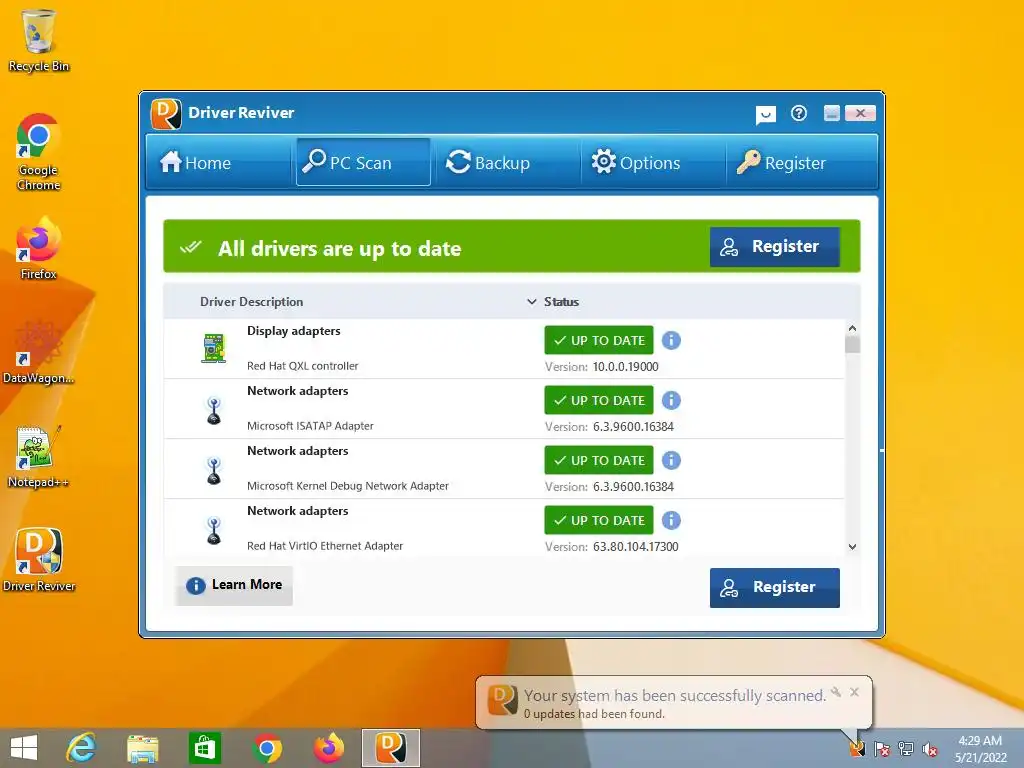1024x768 pixels.
Task: Click the Learn More button
Action: [234, 585]
